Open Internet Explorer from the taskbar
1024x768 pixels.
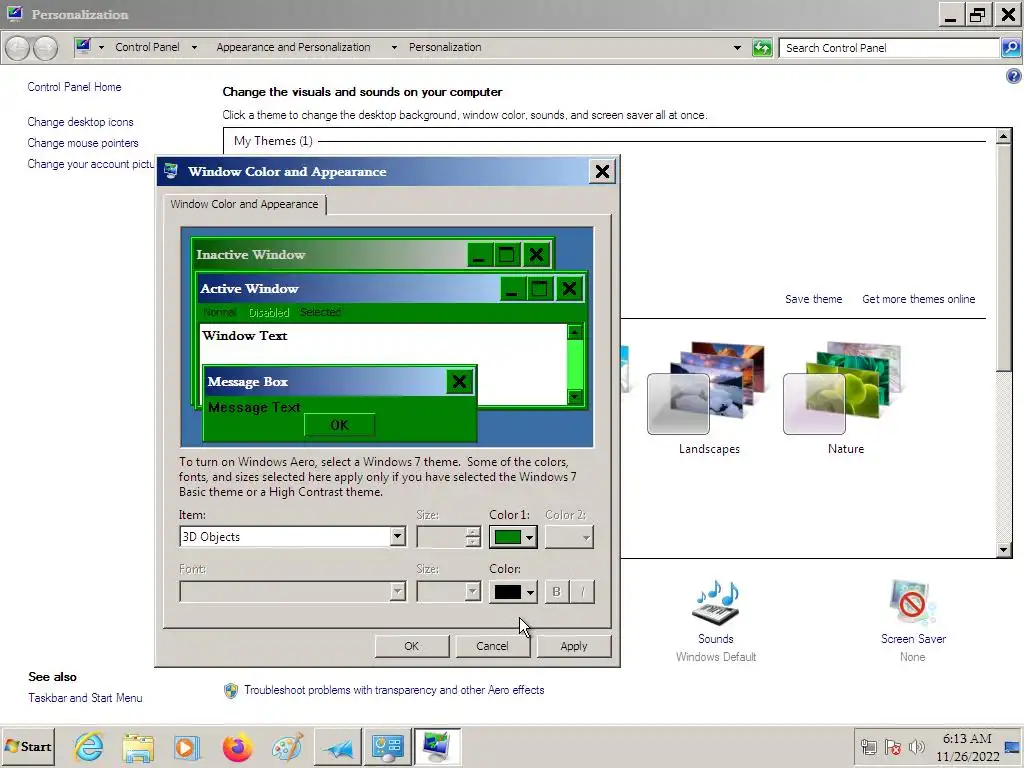89,746
